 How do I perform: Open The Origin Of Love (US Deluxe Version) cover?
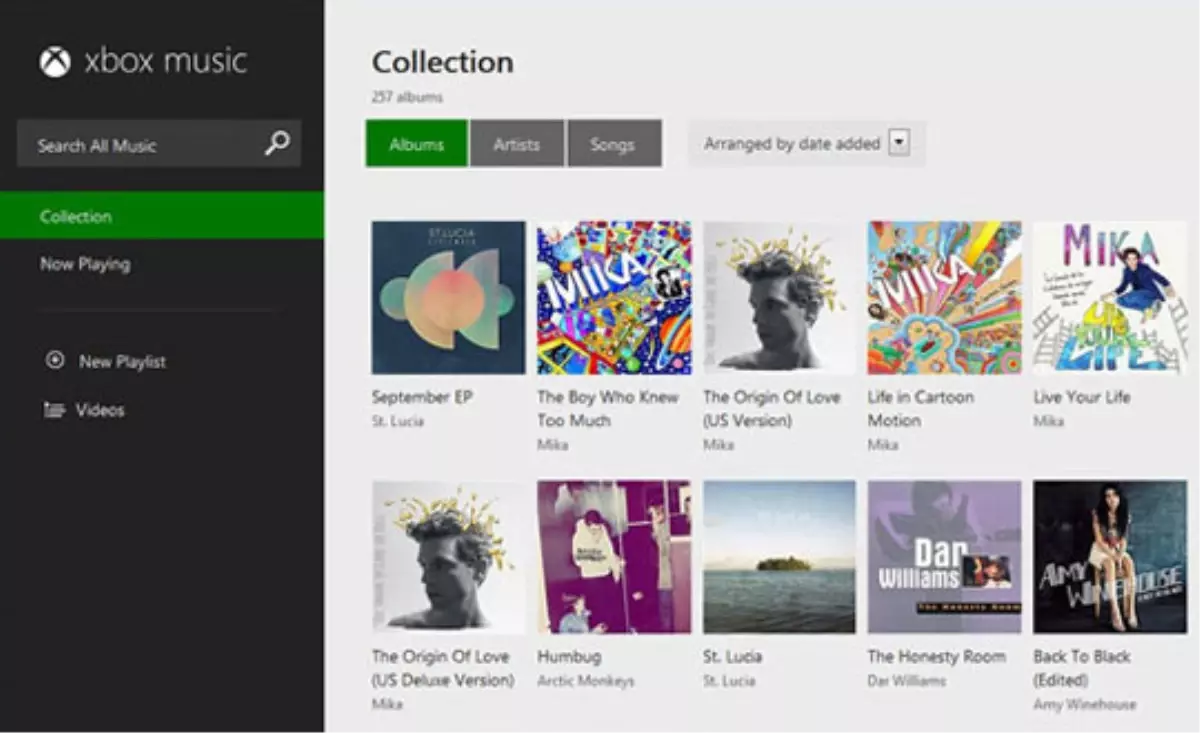click(x=448, y=557)
